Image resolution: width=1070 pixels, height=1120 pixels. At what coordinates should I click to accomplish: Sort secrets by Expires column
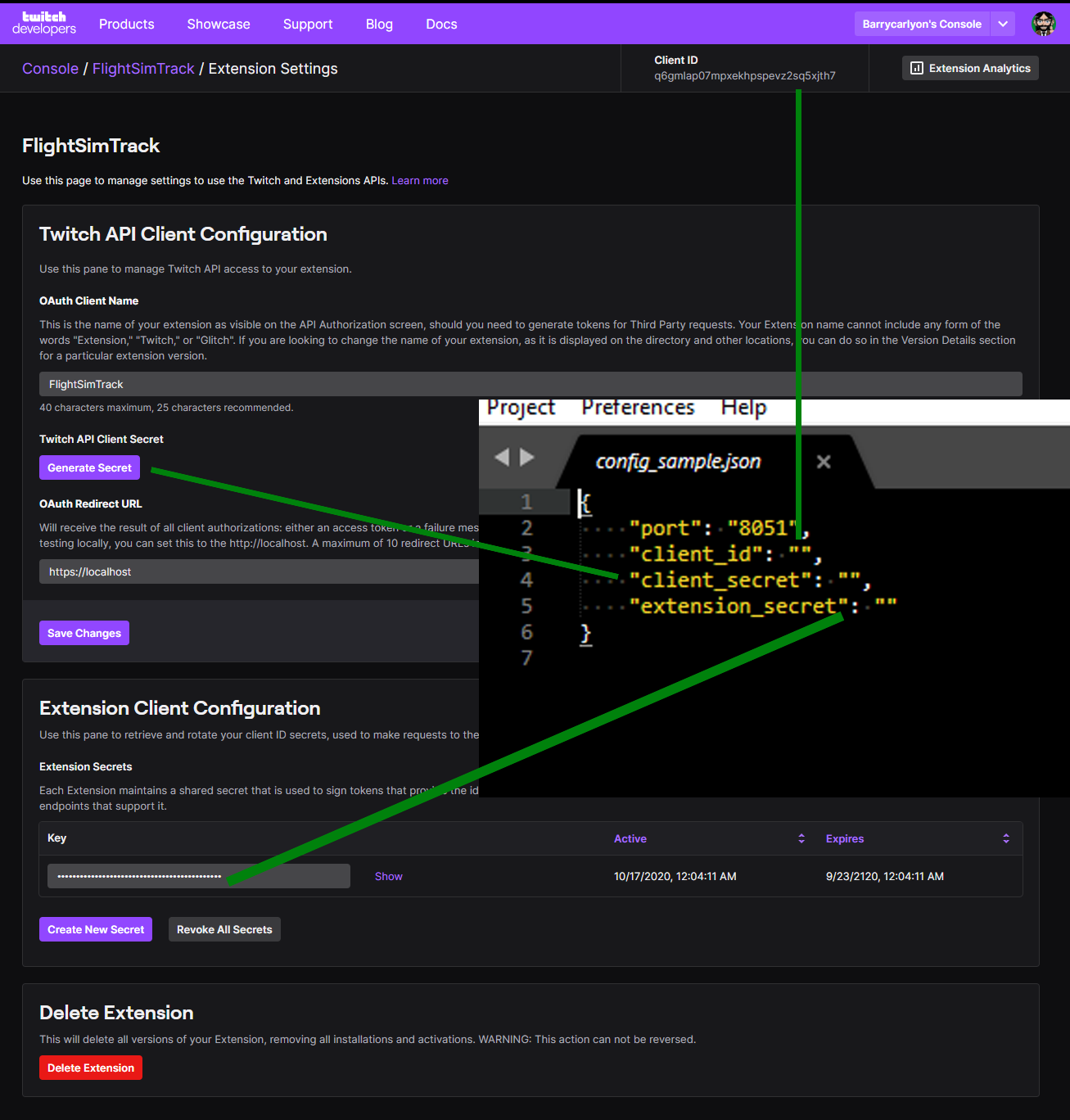918,838
